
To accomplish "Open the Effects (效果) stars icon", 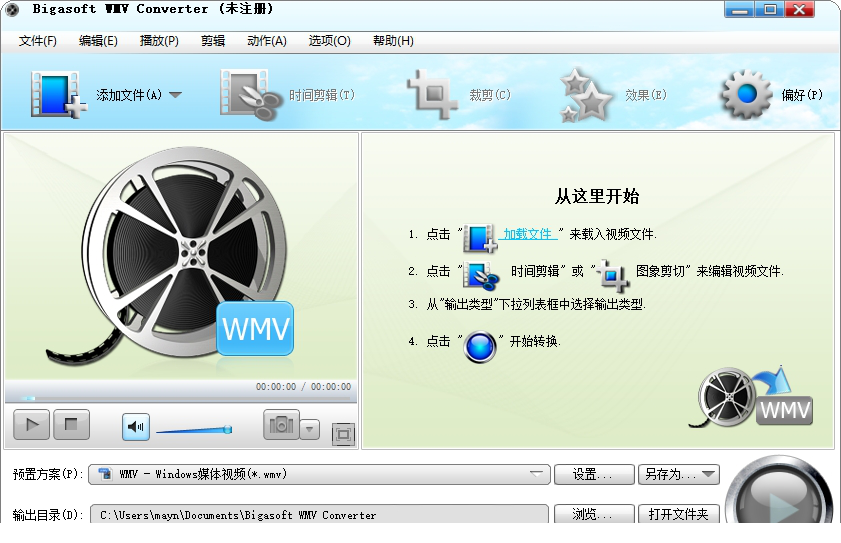I will (586, 95).
